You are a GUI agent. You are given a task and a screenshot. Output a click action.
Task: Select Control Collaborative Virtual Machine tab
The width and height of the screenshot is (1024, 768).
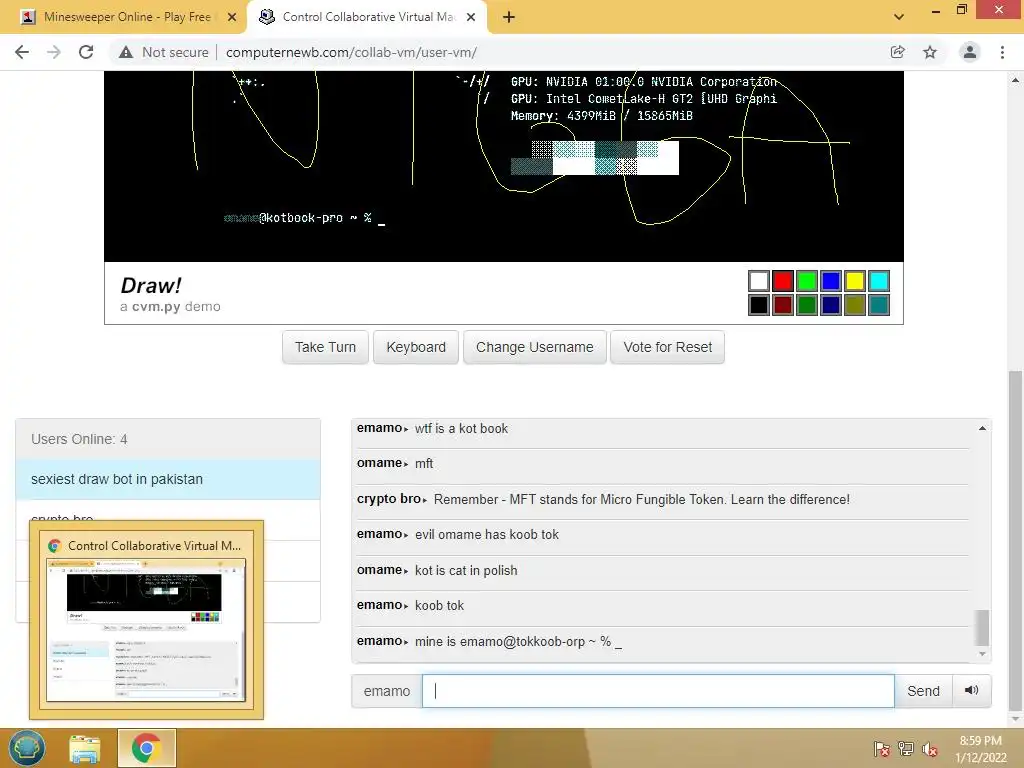click(x=367, y=18)
